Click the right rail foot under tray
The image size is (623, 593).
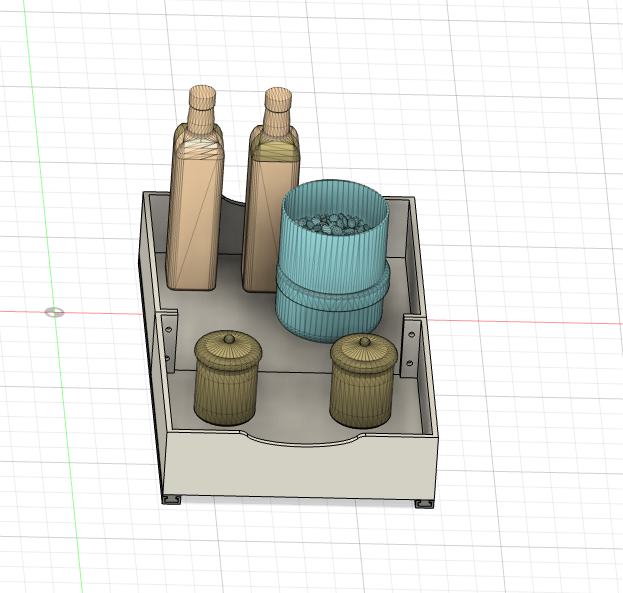pyautogui.click(x=425, y=503)
